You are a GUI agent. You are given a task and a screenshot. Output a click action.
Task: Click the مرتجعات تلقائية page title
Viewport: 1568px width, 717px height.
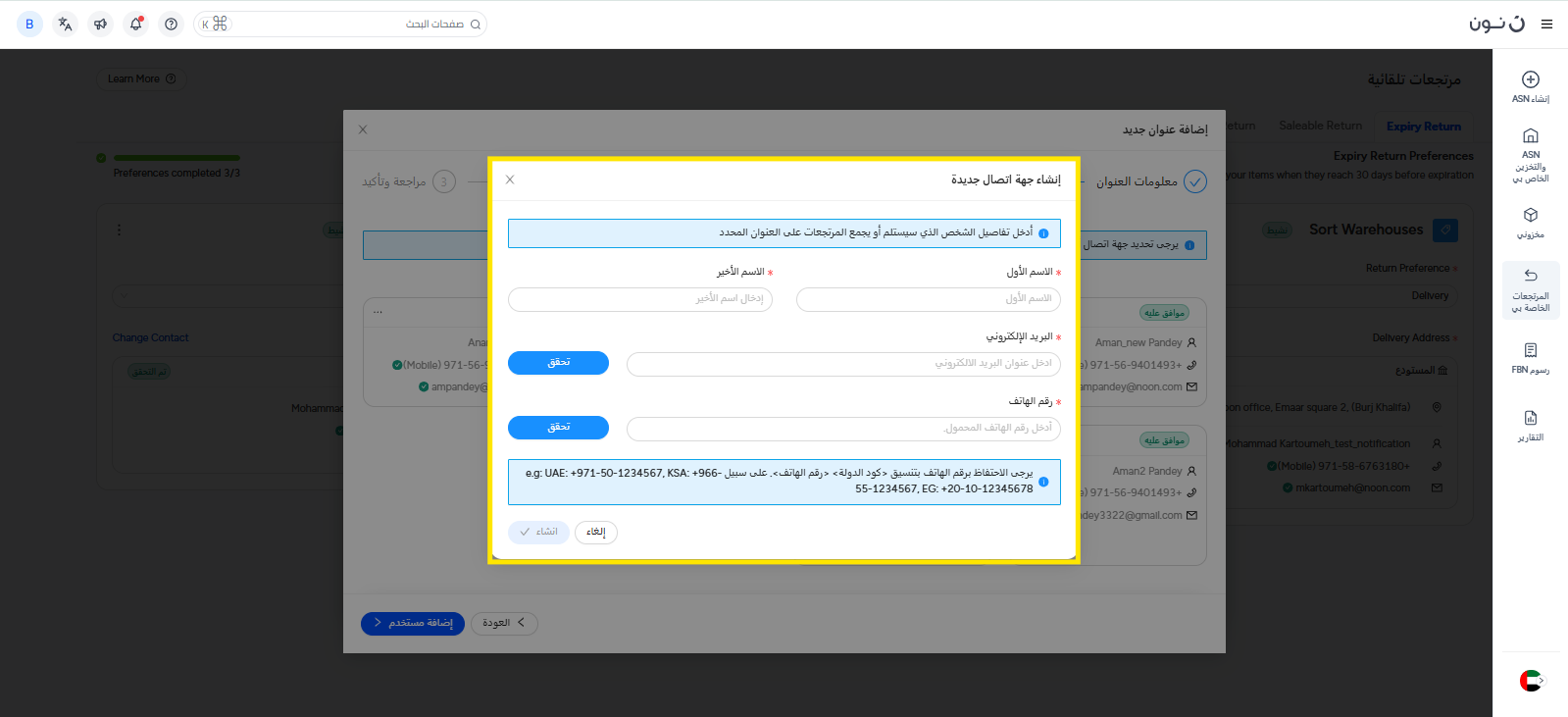pos(1414,79)
